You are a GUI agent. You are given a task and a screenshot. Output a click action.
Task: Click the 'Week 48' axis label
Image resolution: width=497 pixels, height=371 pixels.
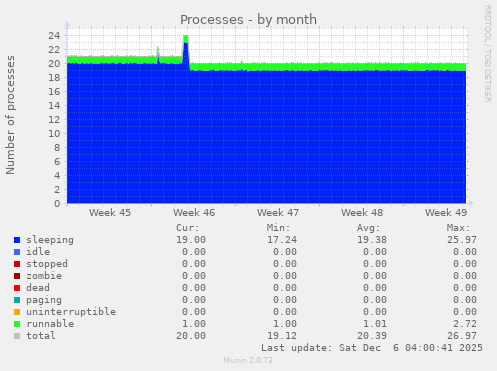[362, 213]
